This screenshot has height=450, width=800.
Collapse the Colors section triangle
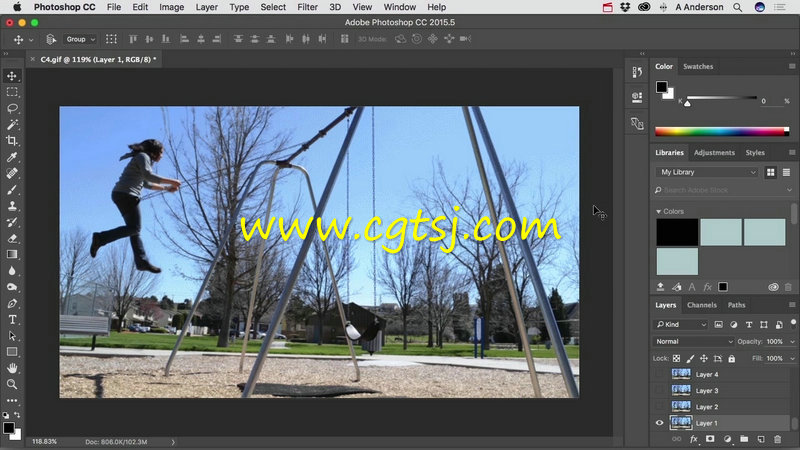coord(658,211)
